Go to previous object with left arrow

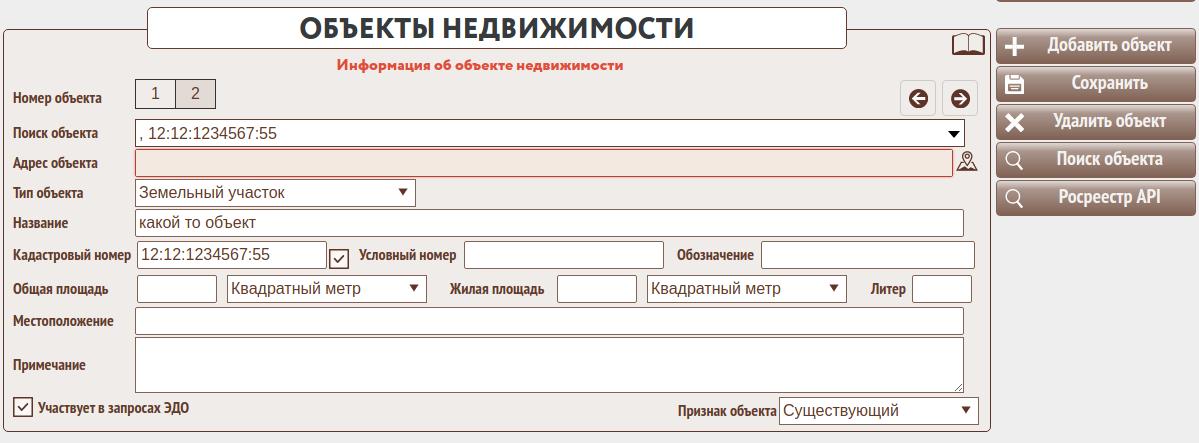point(918,98)
